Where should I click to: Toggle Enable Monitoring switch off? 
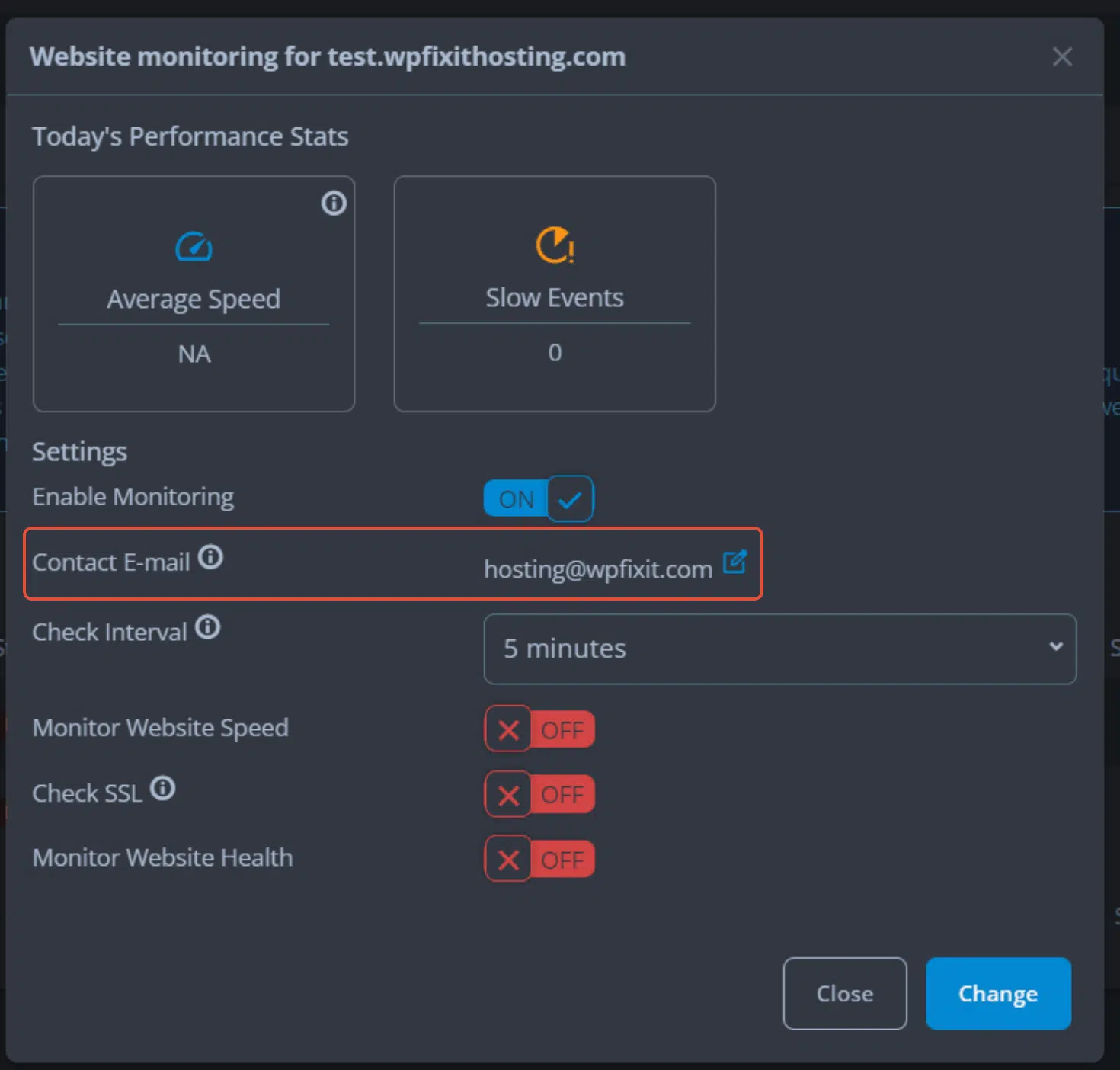tap(539, 499)
